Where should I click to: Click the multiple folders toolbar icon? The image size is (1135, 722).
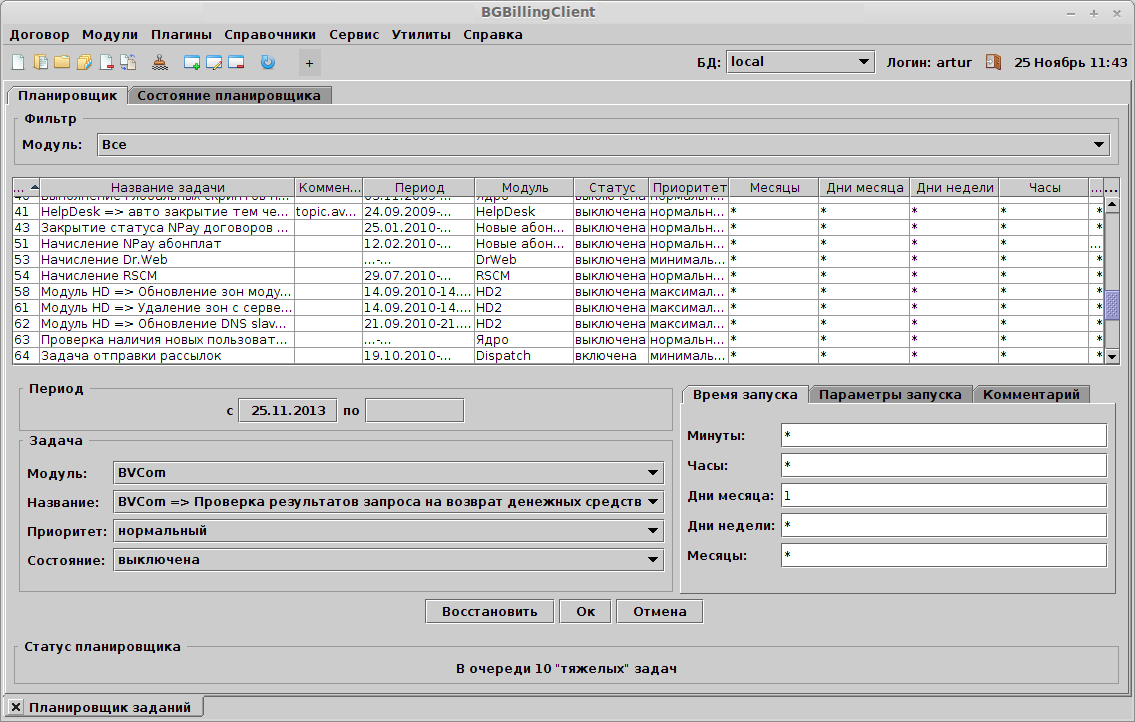point(85,62)
